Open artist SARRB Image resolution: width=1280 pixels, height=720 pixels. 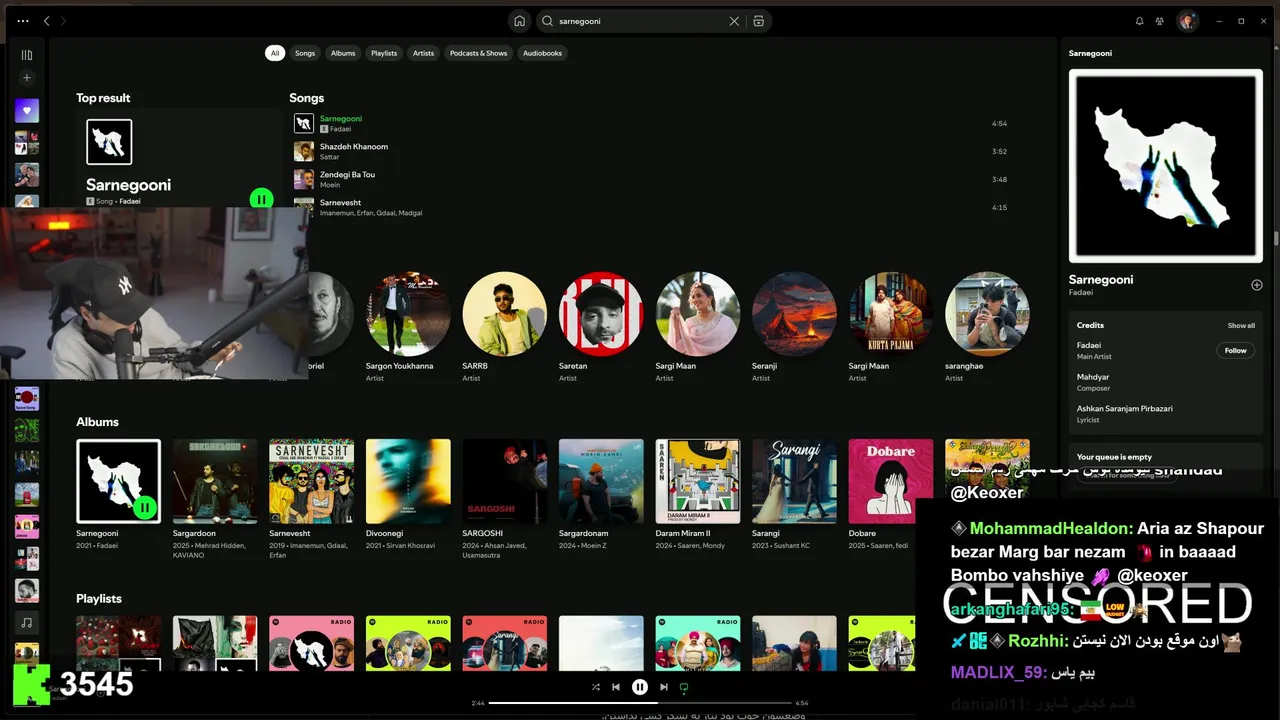pos(504,314)
